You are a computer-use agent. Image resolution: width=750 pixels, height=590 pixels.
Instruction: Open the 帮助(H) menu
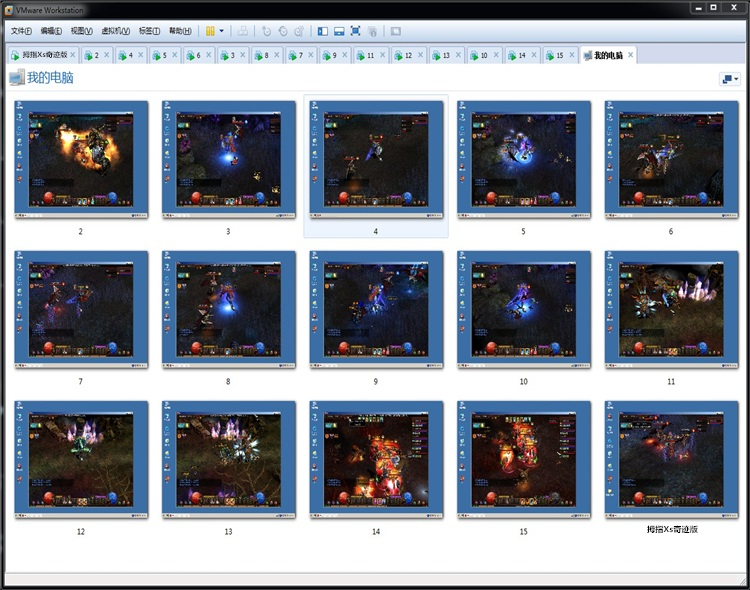point(180,31)
